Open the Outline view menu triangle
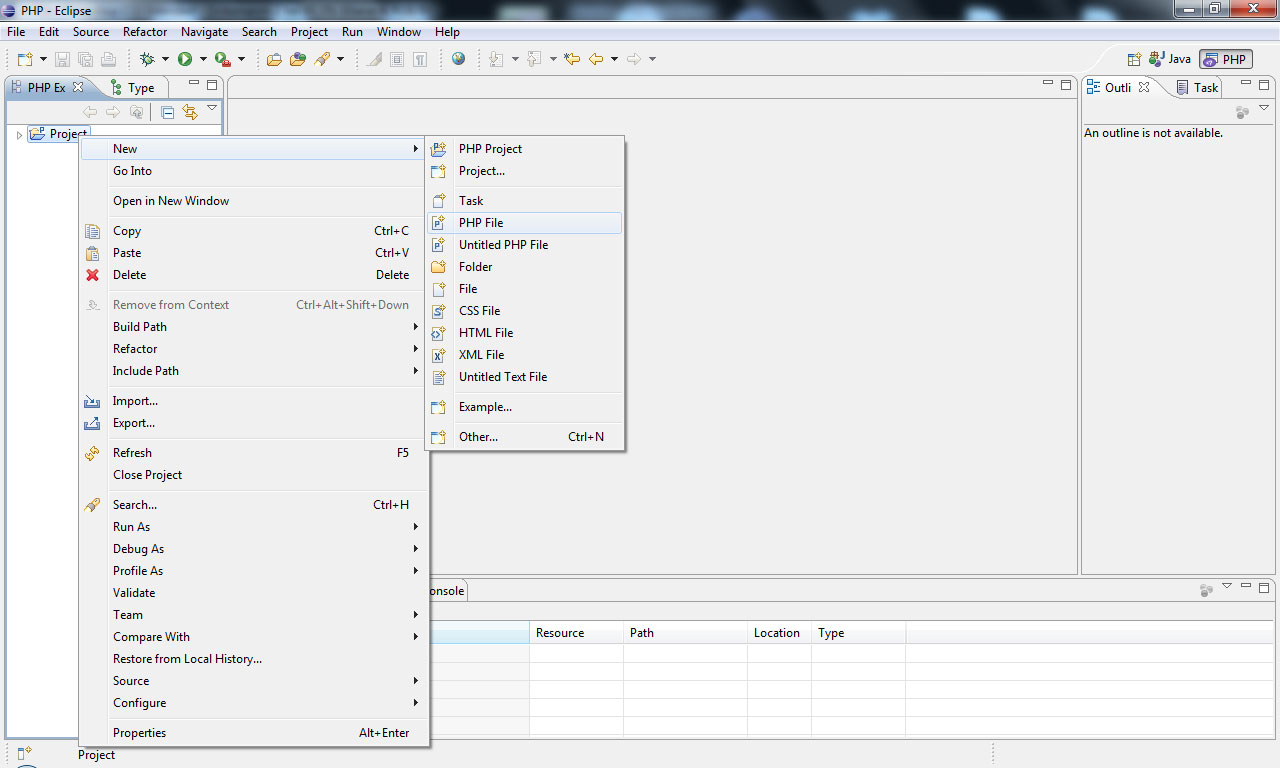 pyautogui.click(x=1264, y=108)
